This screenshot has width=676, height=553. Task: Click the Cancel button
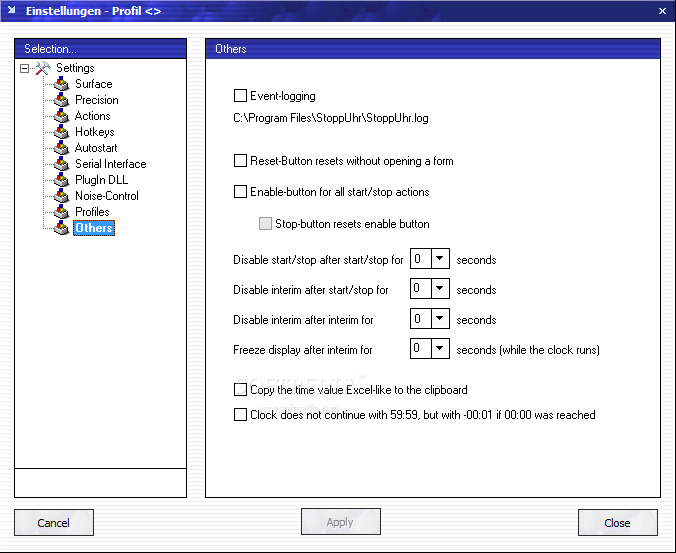pyautogui.click(x=54, y=522)
